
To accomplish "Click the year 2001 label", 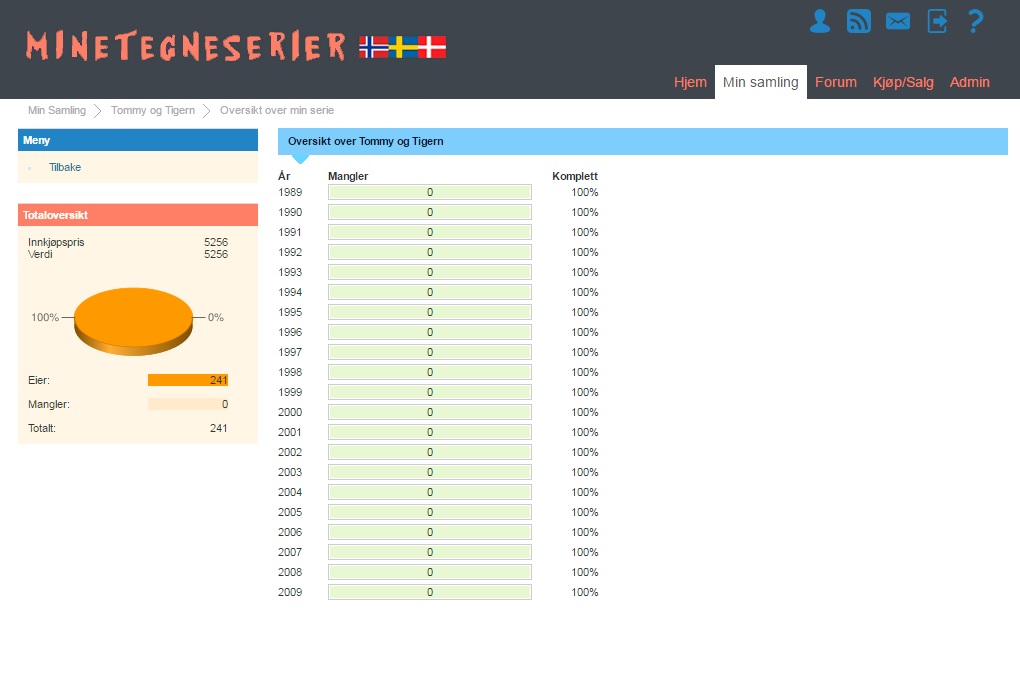I will (290, 432).
